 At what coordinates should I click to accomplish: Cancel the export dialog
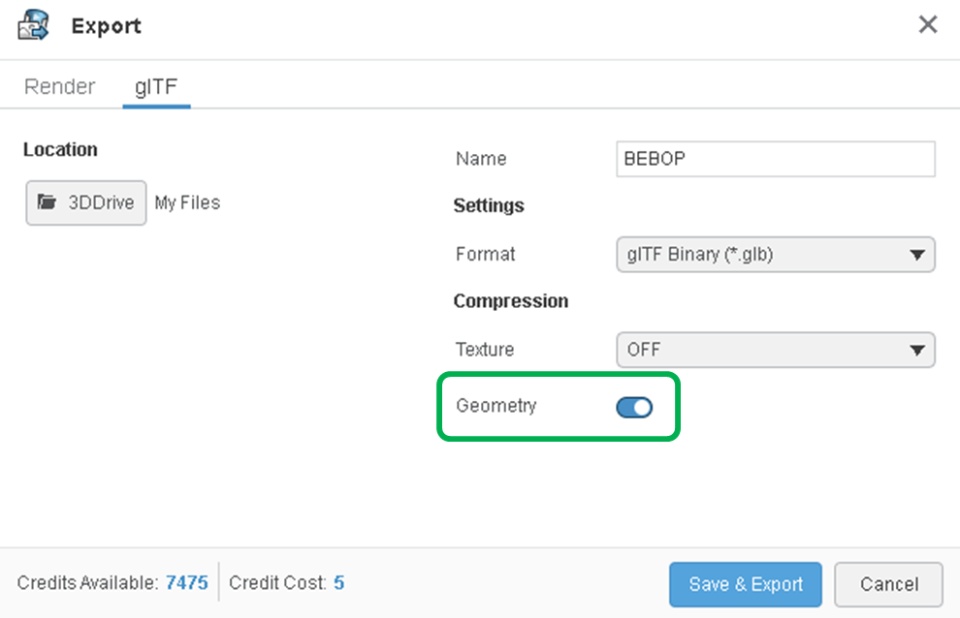[888, 584]
